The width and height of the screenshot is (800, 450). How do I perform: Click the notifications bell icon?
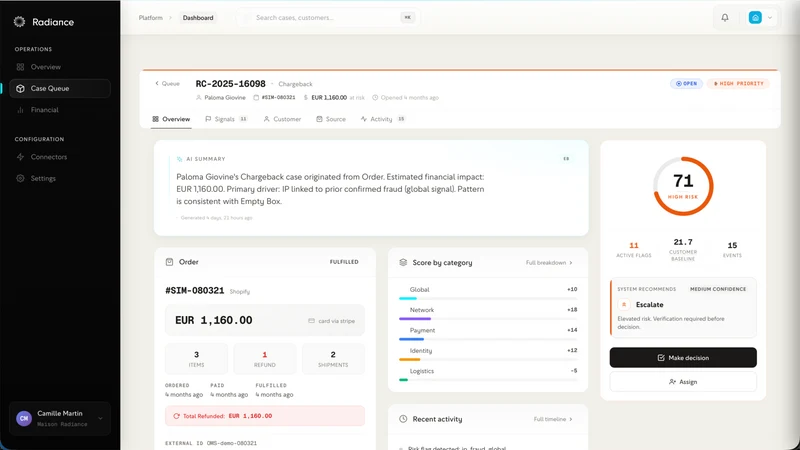(x=724, y=17)
